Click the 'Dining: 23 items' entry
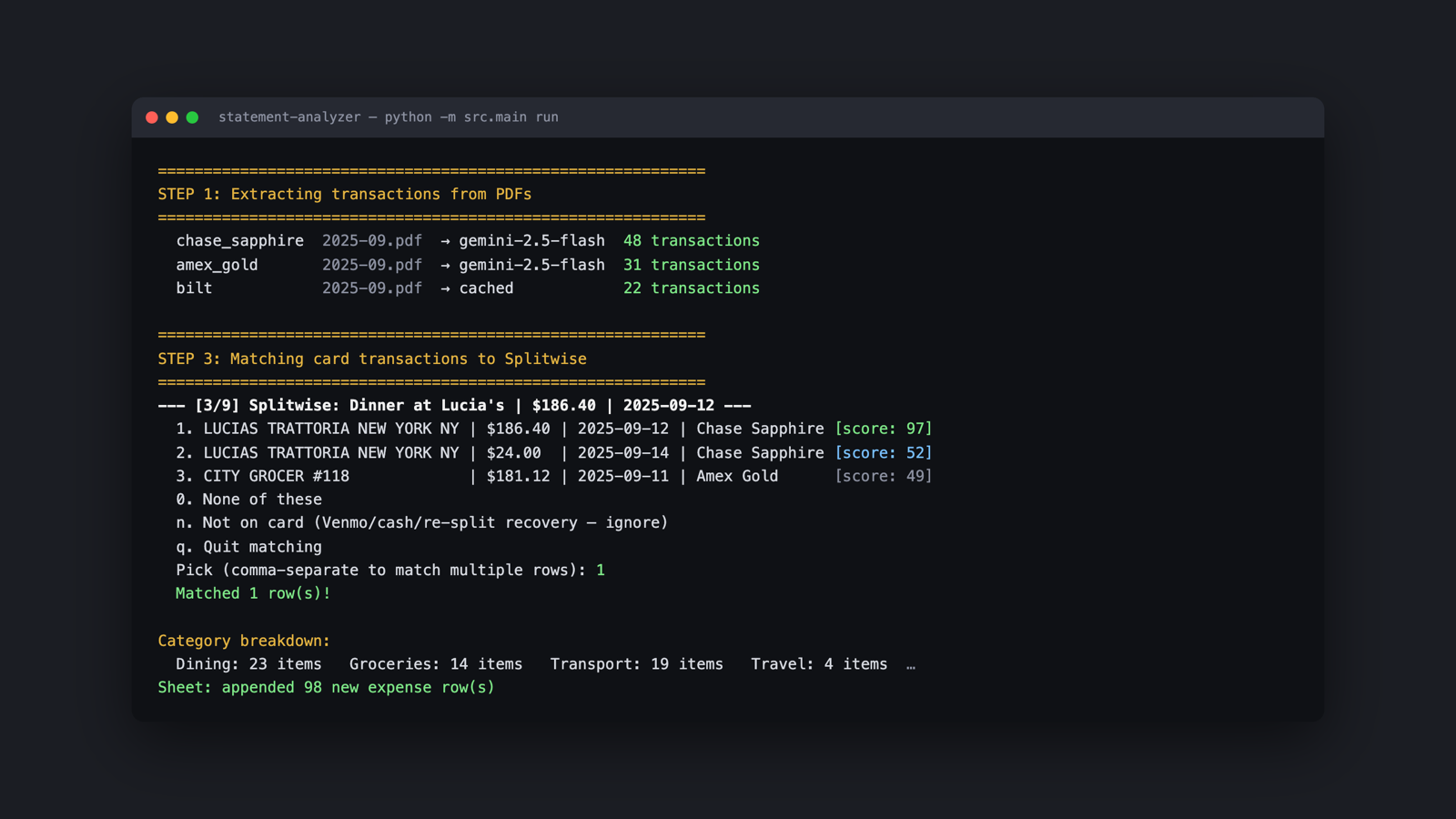 (x=248, y=664)
